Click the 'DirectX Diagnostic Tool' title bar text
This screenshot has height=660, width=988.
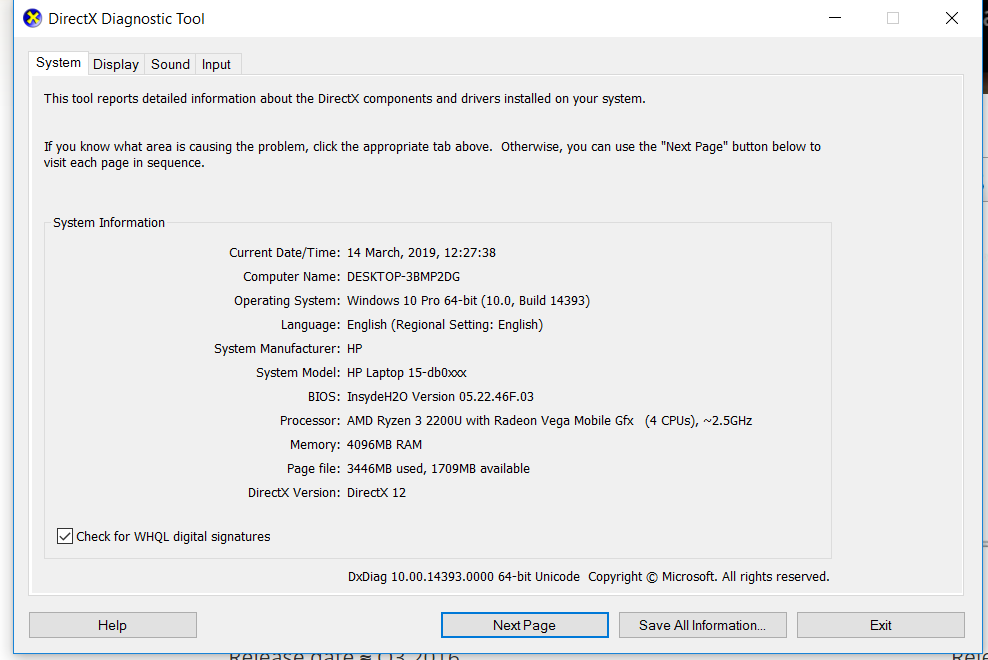[x=127, y=19]
